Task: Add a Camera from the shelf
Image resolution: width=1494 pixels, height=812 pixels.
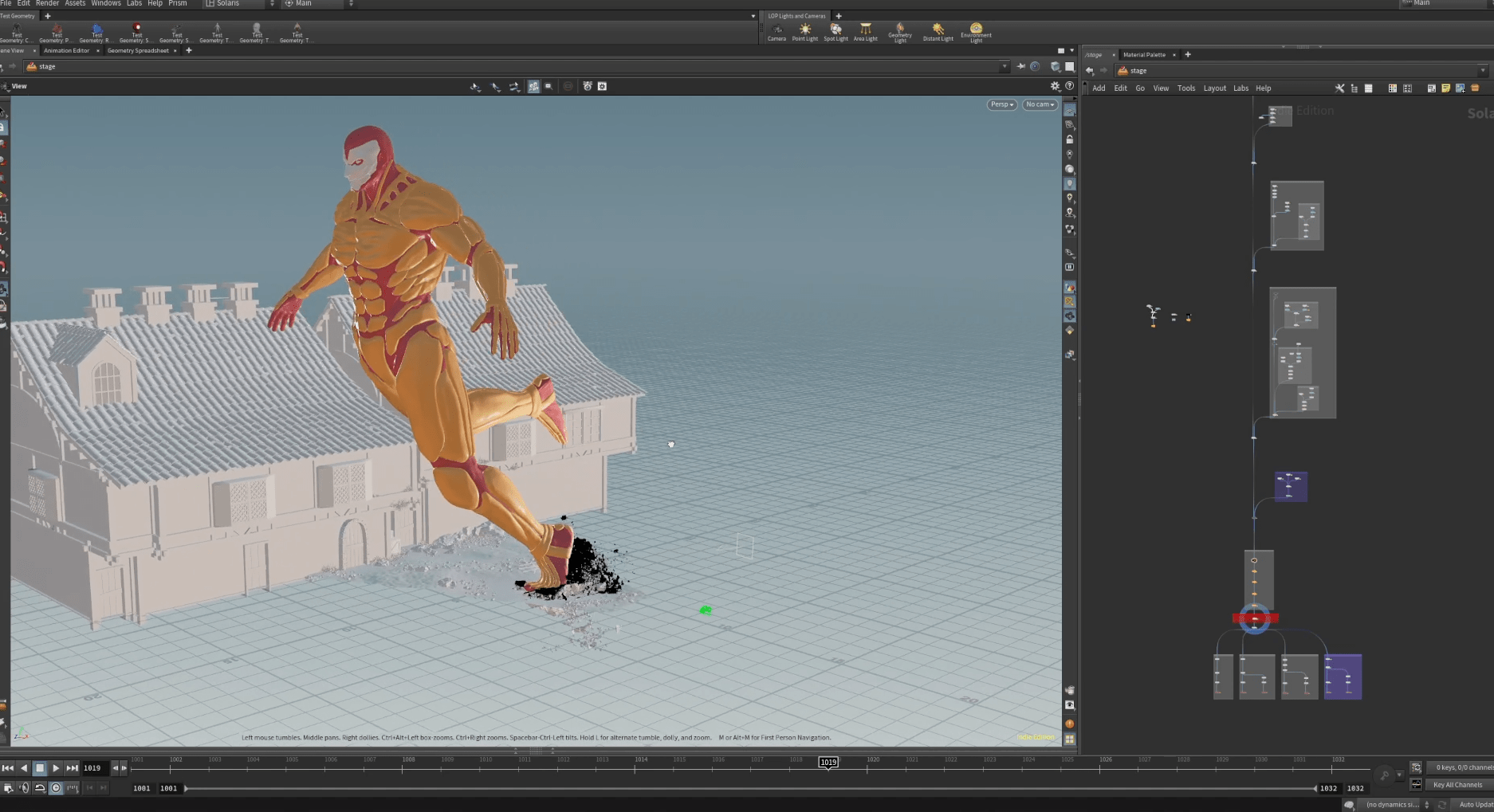Action: (x=776, y=33)
